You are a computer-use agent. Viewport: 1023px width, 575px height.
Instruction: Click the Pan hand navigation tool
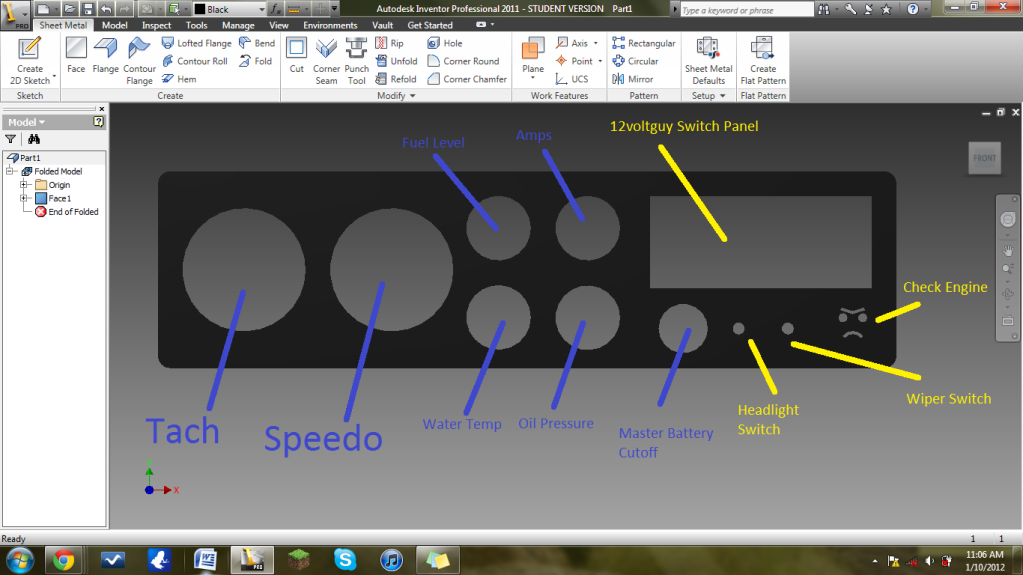pos(1008,250)
